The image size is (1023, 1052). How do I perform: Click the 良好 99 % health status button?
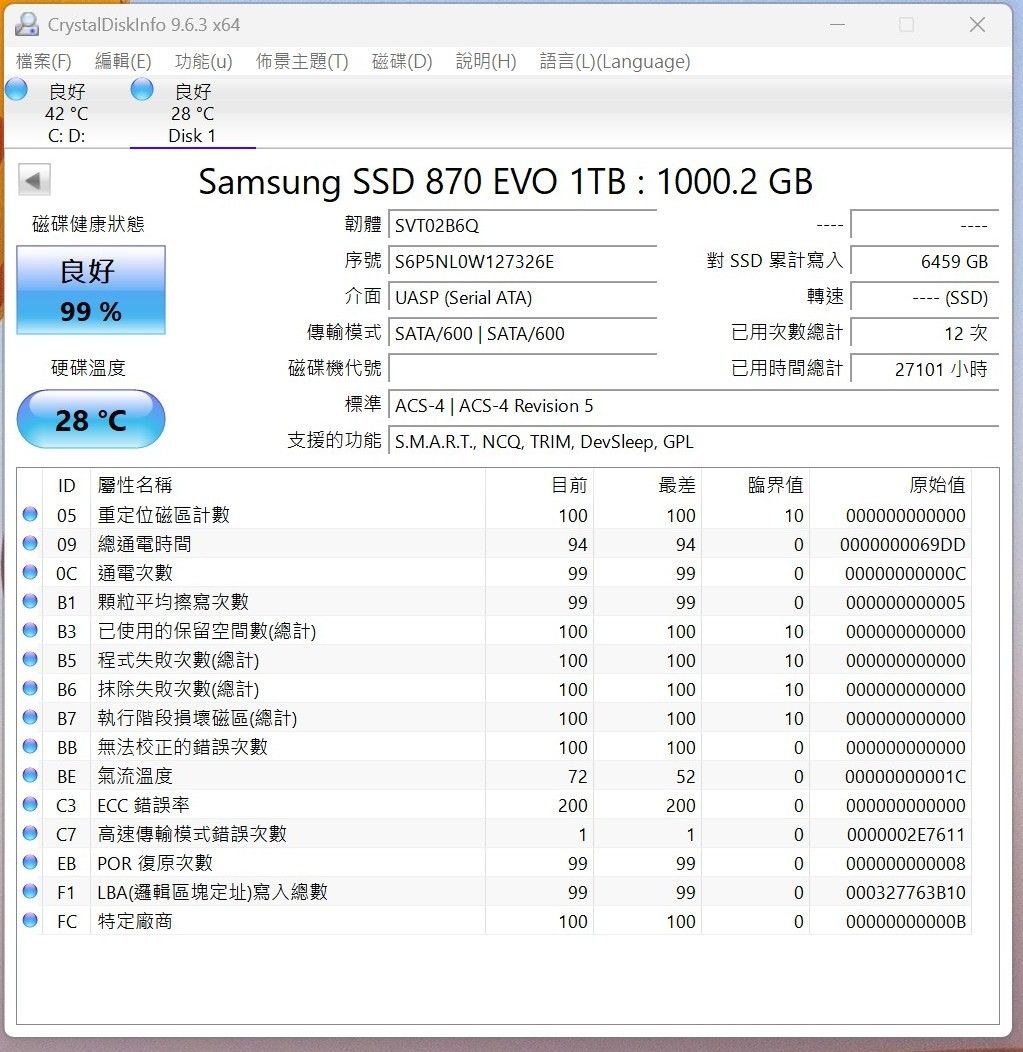pos(91,290)
